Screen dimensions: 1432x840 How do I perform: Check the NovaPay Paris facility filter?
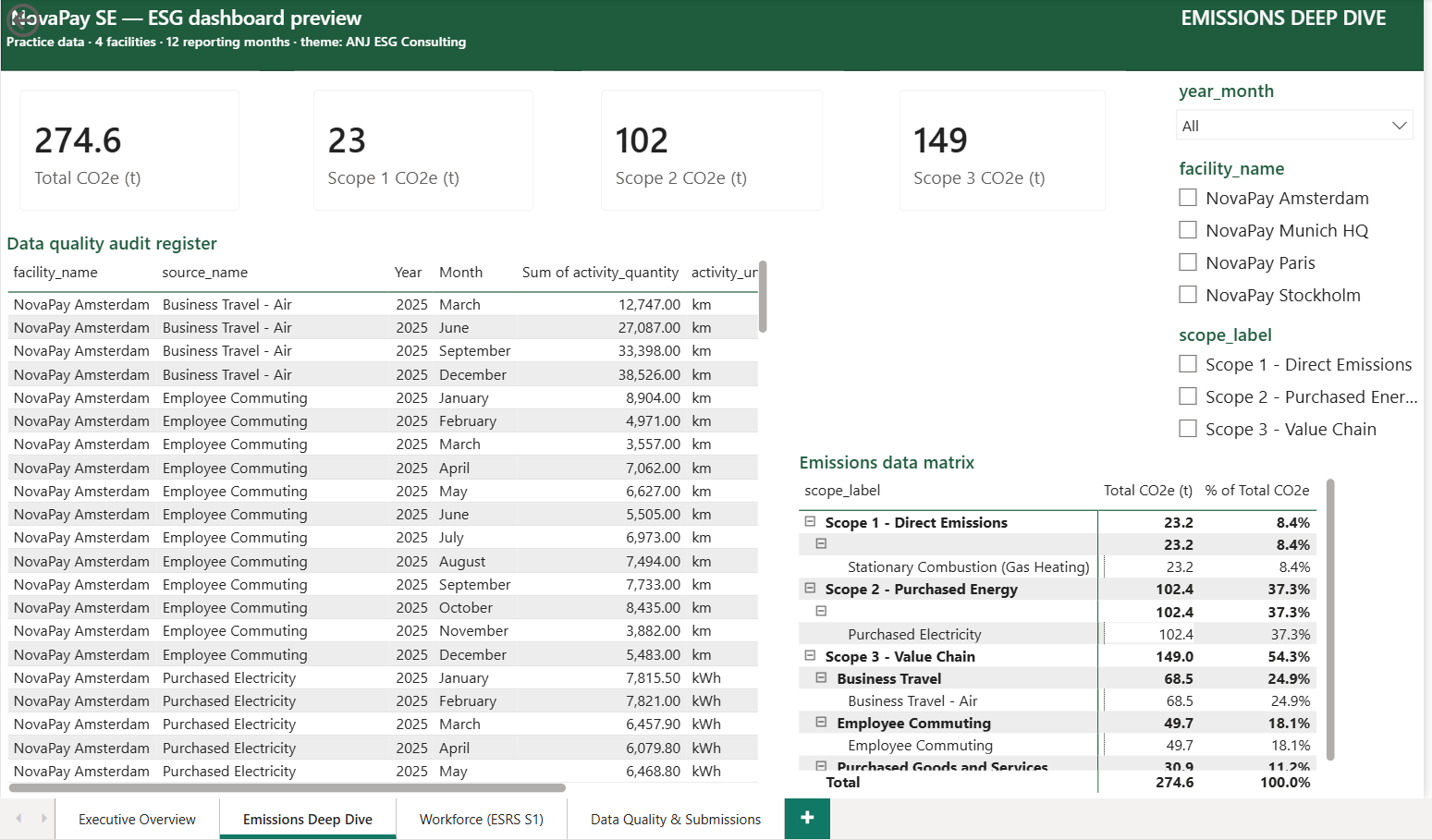click(x=1188, y=262)
